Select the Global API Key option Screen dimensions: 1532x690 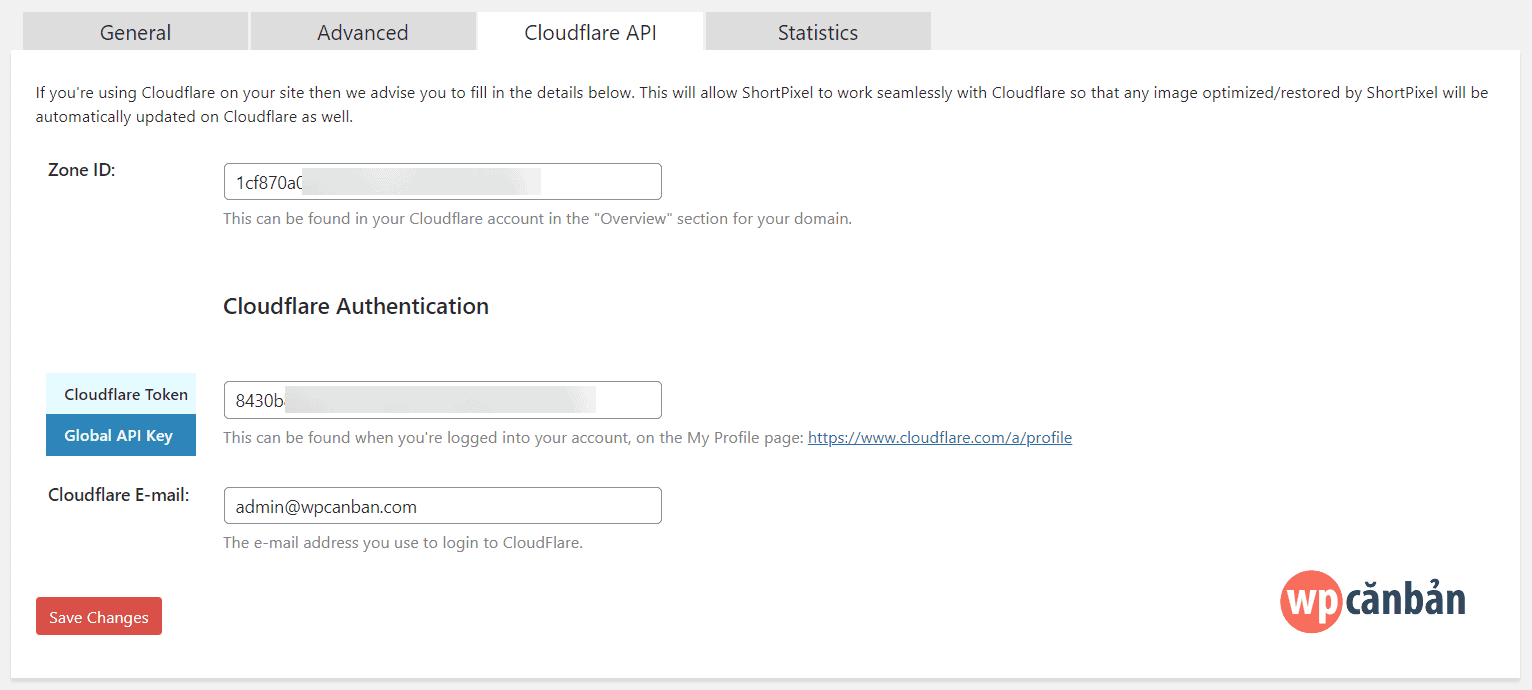[x=121, y=435]
